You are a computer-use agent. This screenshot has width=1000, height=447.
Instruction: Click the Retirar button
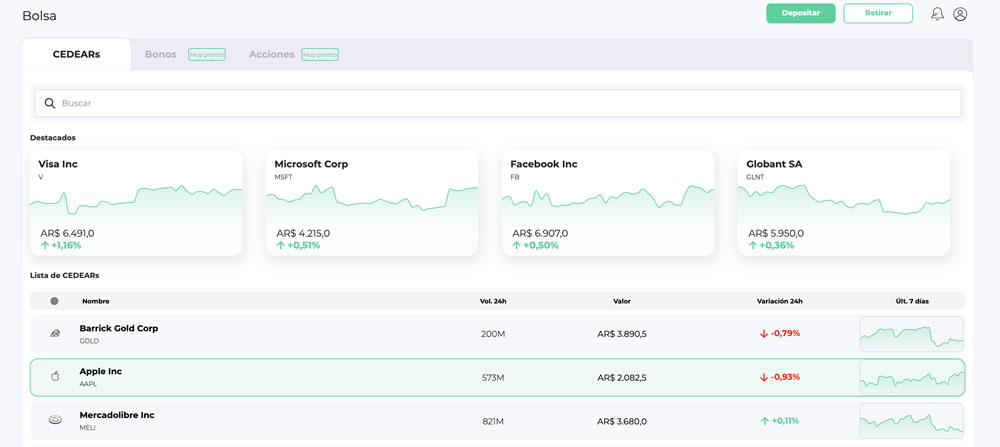pos(878,13)
